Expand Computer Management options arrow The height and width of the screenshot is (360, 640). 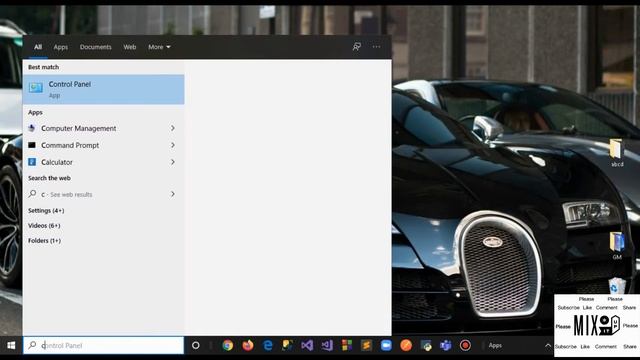click(x=173, y=128)
